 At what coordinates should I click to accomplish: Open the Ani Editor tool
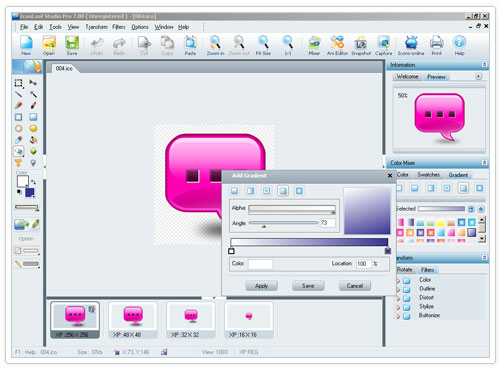[x=337, y=45]
